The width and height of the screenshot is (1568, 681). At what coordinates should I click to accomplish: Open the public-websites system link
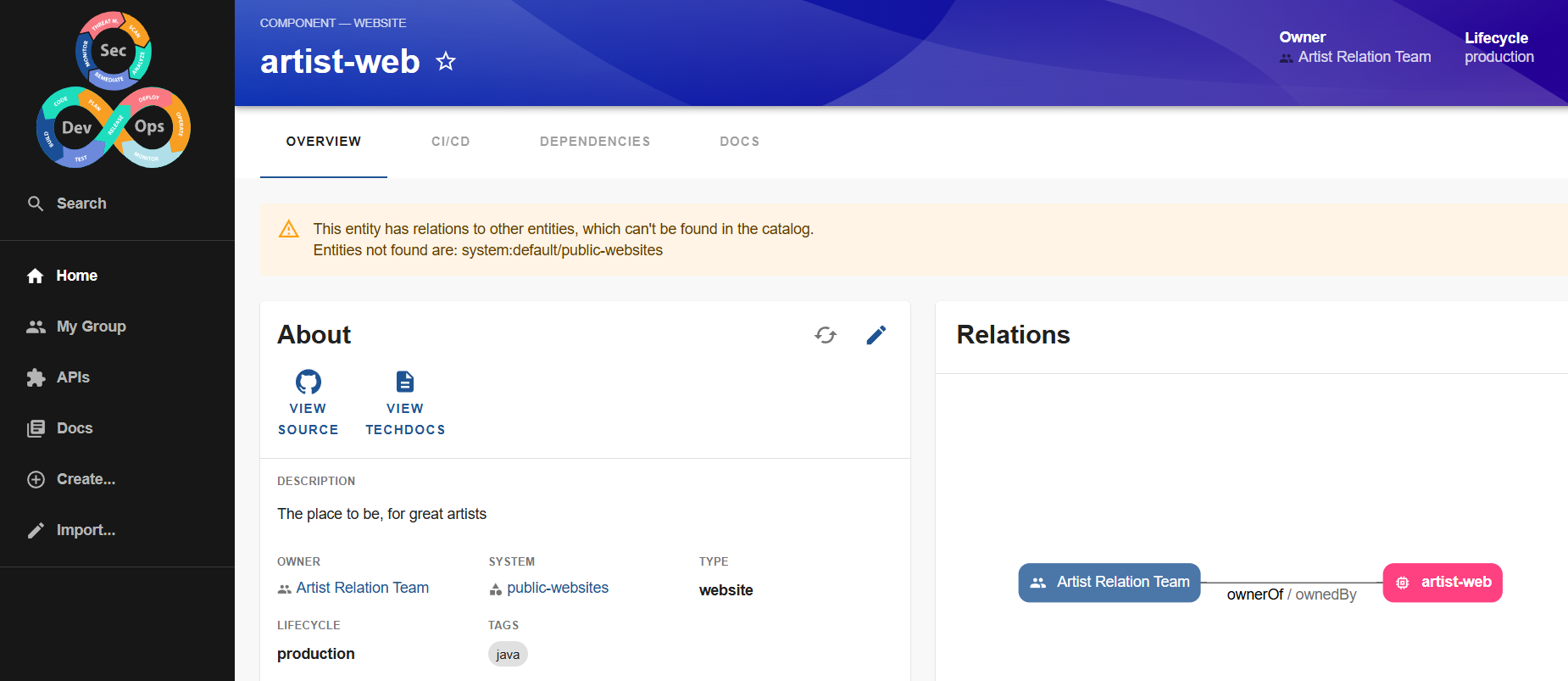557,588
